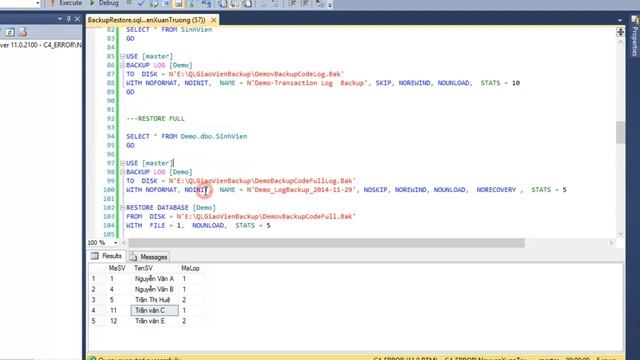Select the cell 'Trần Thị Huệ'
640x360 pixels.
[x=154, y=300]
